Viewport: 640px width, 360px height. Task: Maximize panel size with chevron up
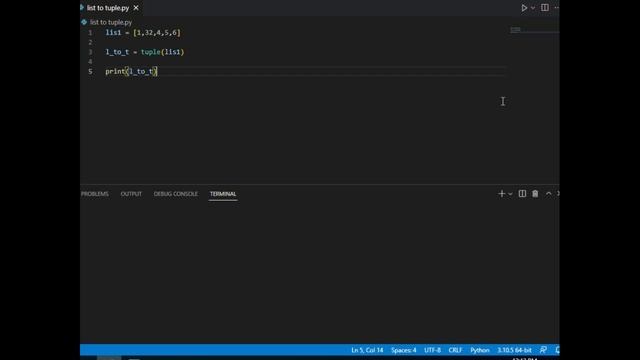[549, 193]
